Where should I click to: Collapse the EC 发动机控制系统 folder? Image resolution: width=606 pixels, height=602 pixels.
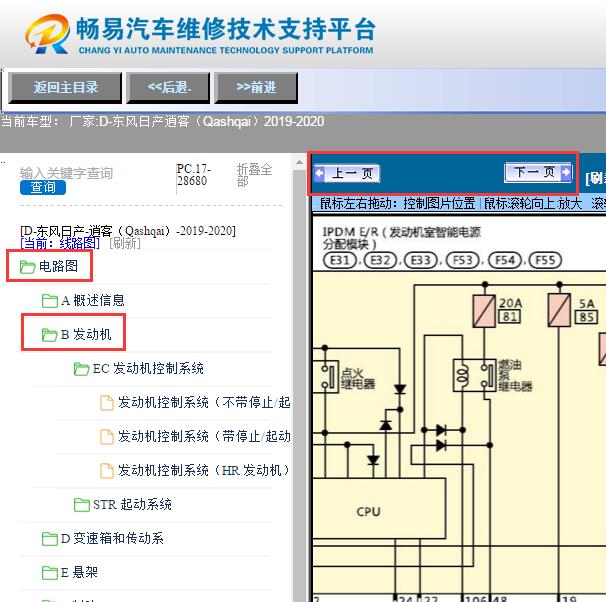pyautogui.click(x=148, y=368)
